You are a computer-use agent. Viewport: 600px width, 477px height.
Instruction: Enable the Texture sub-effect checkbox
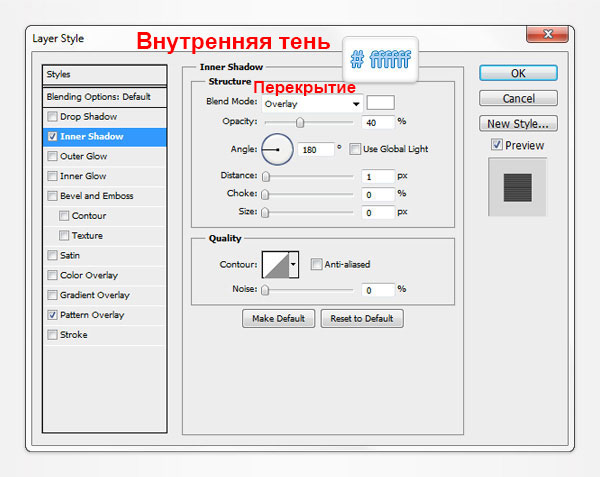(64, 235)
